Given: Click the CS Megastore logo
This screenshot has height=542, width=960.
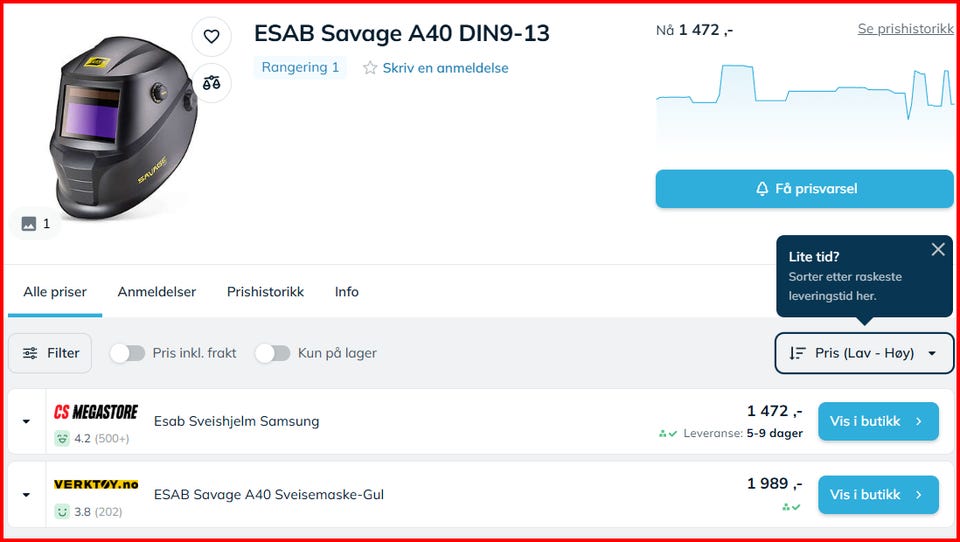Looking at the screenshot, I should (96, 412).
